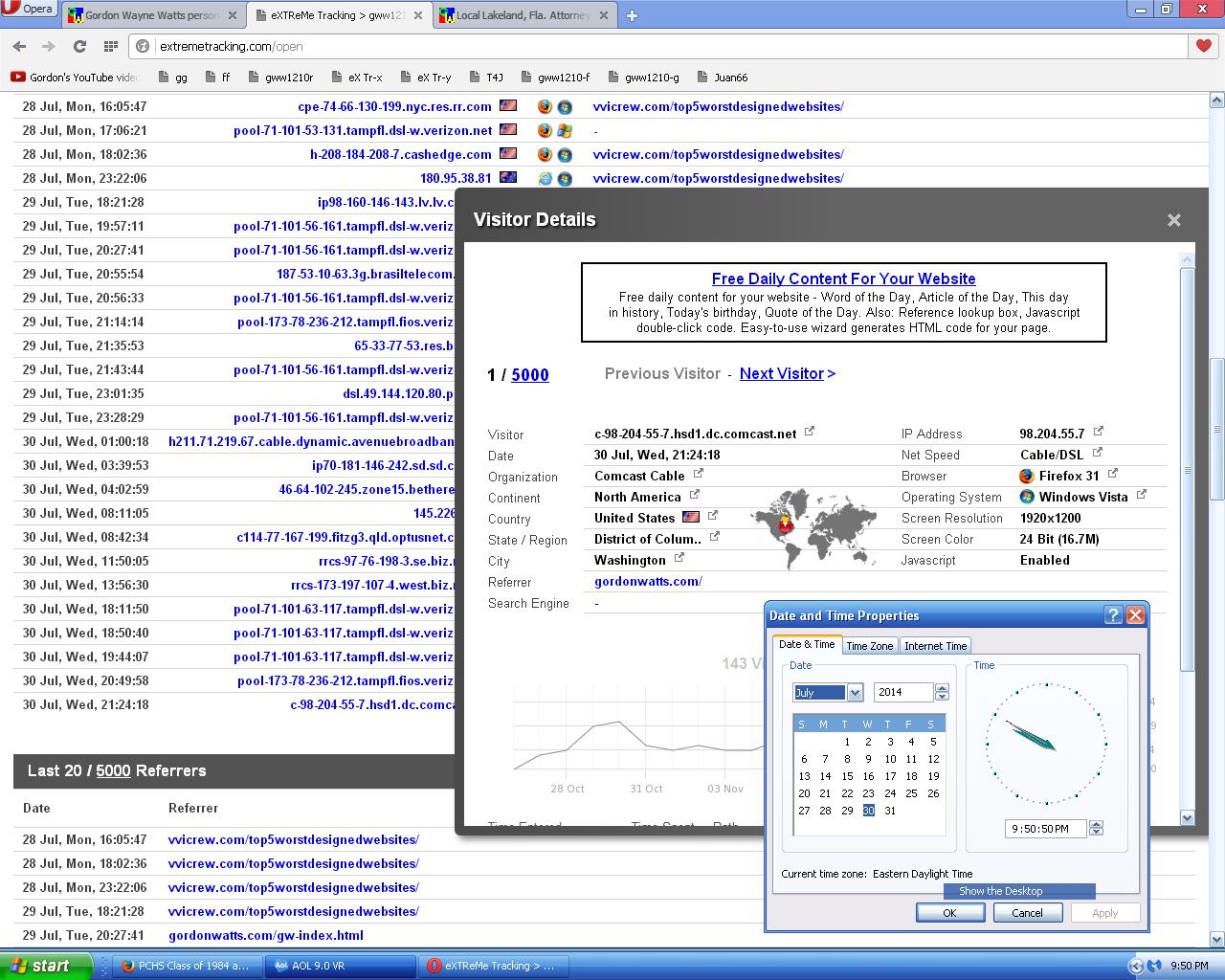1225x980 pixels.
Task: Click the heart bookmark icon
Action: (1204, 46)
